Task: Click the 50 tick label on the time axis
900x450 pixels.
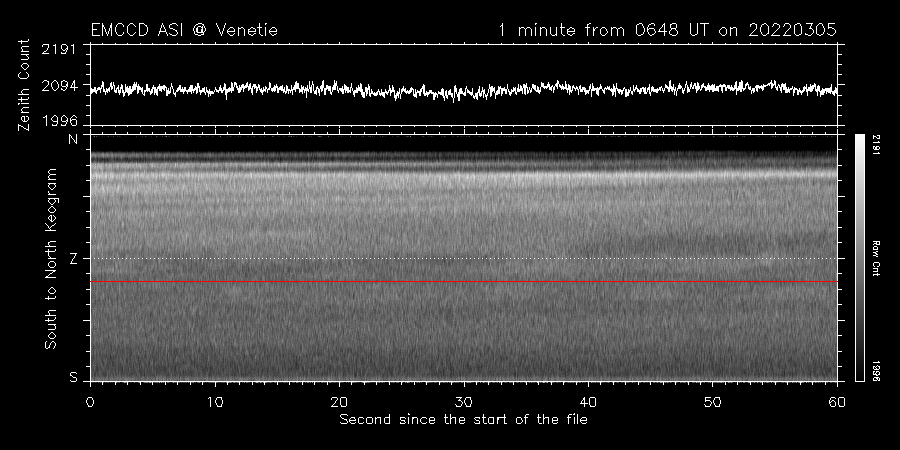Action: point(712,402)
